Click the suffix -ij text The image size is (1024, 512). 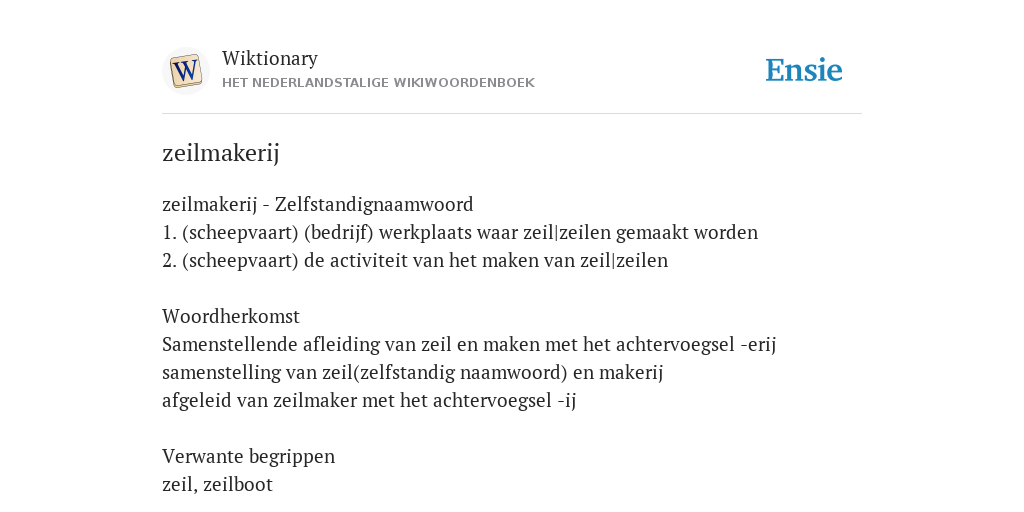click(567, 400)
